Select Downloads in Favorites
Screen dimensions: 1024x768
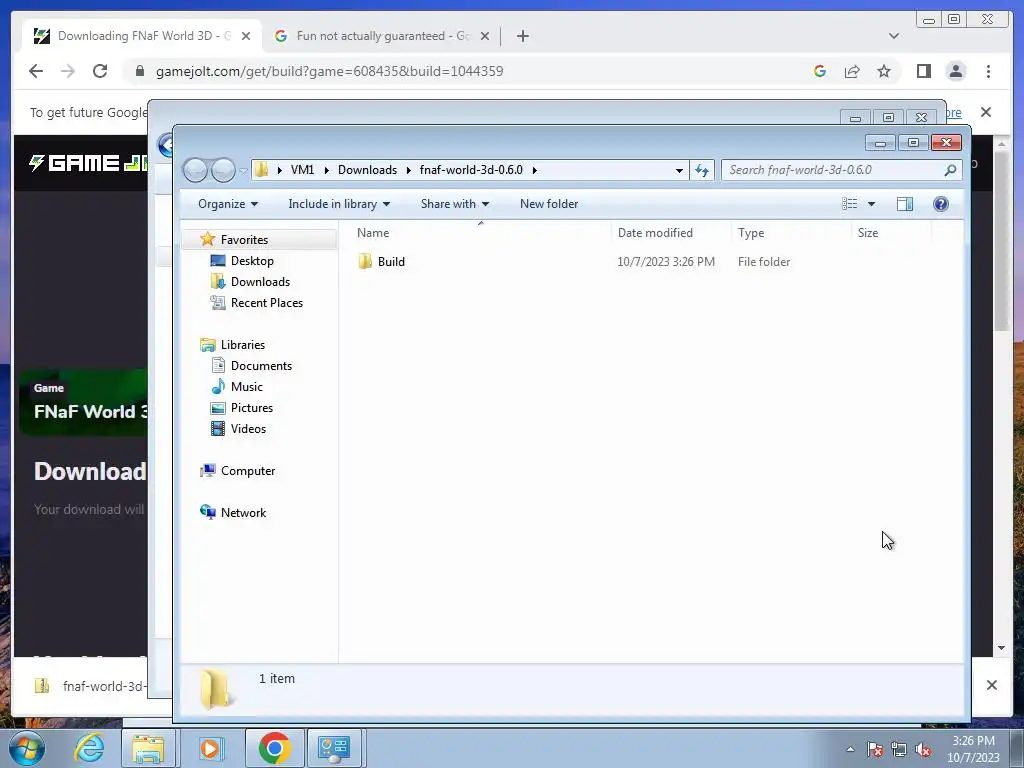pos(260,281)
